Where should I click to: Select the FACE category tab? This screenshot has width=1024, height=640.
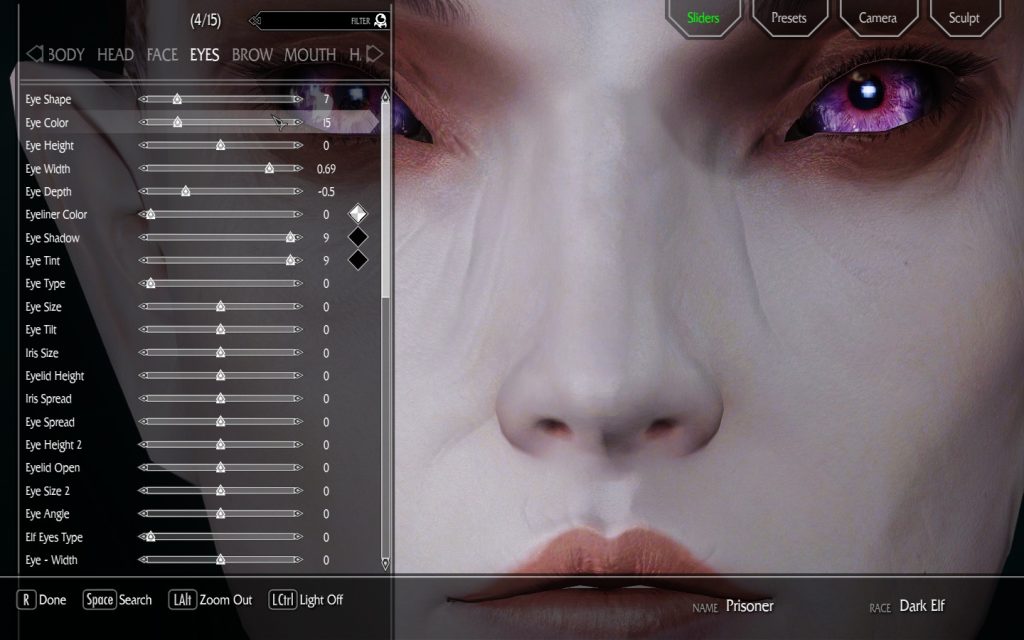click(162, 55)
